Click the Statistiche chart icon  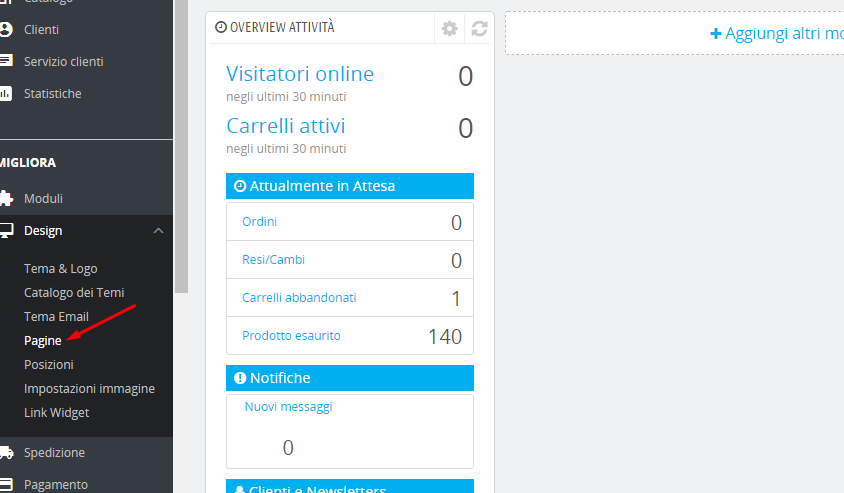pos(5,93)
